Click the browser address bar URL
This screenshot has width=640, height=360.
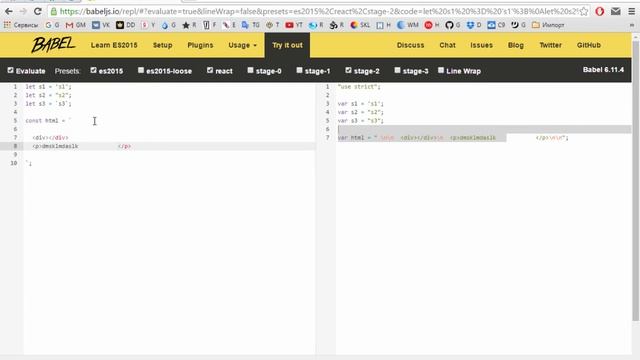pyautogui.click(x=318, y=11)
